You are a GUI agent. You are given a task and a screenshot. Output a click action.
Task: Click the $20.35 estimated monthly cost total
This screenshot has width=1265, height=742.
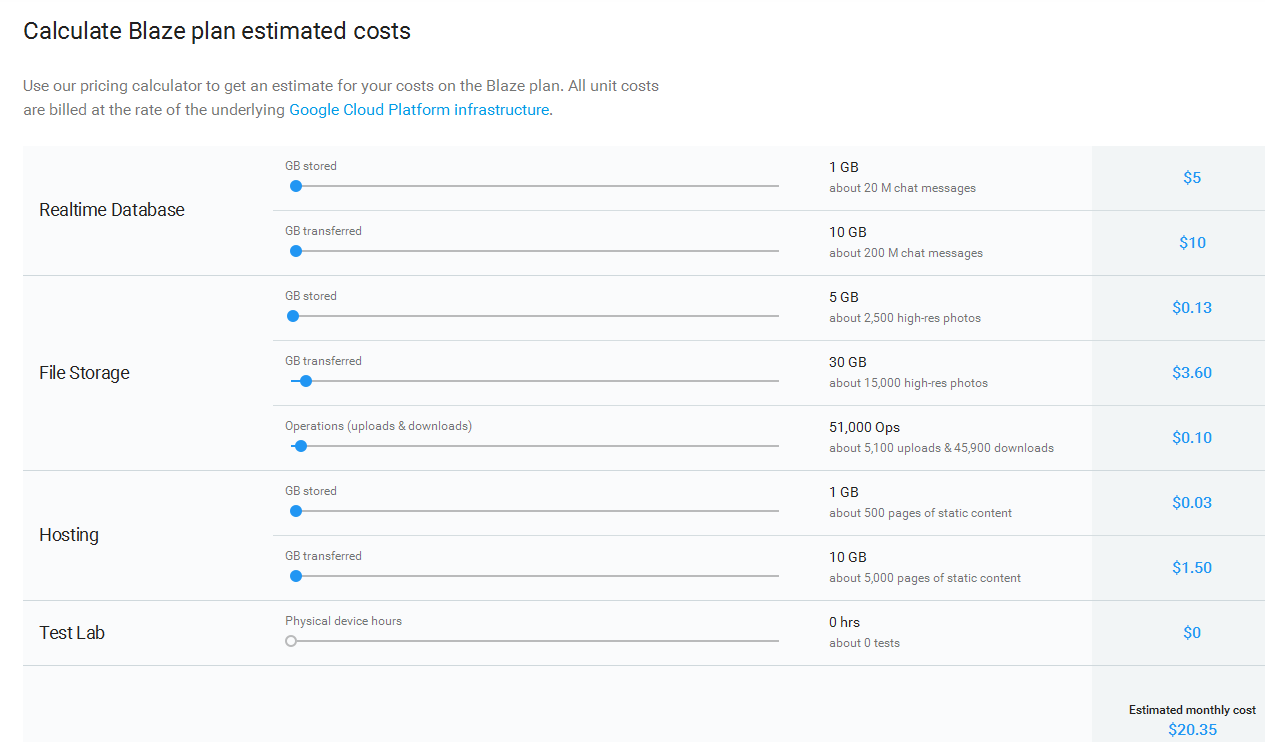click(1192, 730)
